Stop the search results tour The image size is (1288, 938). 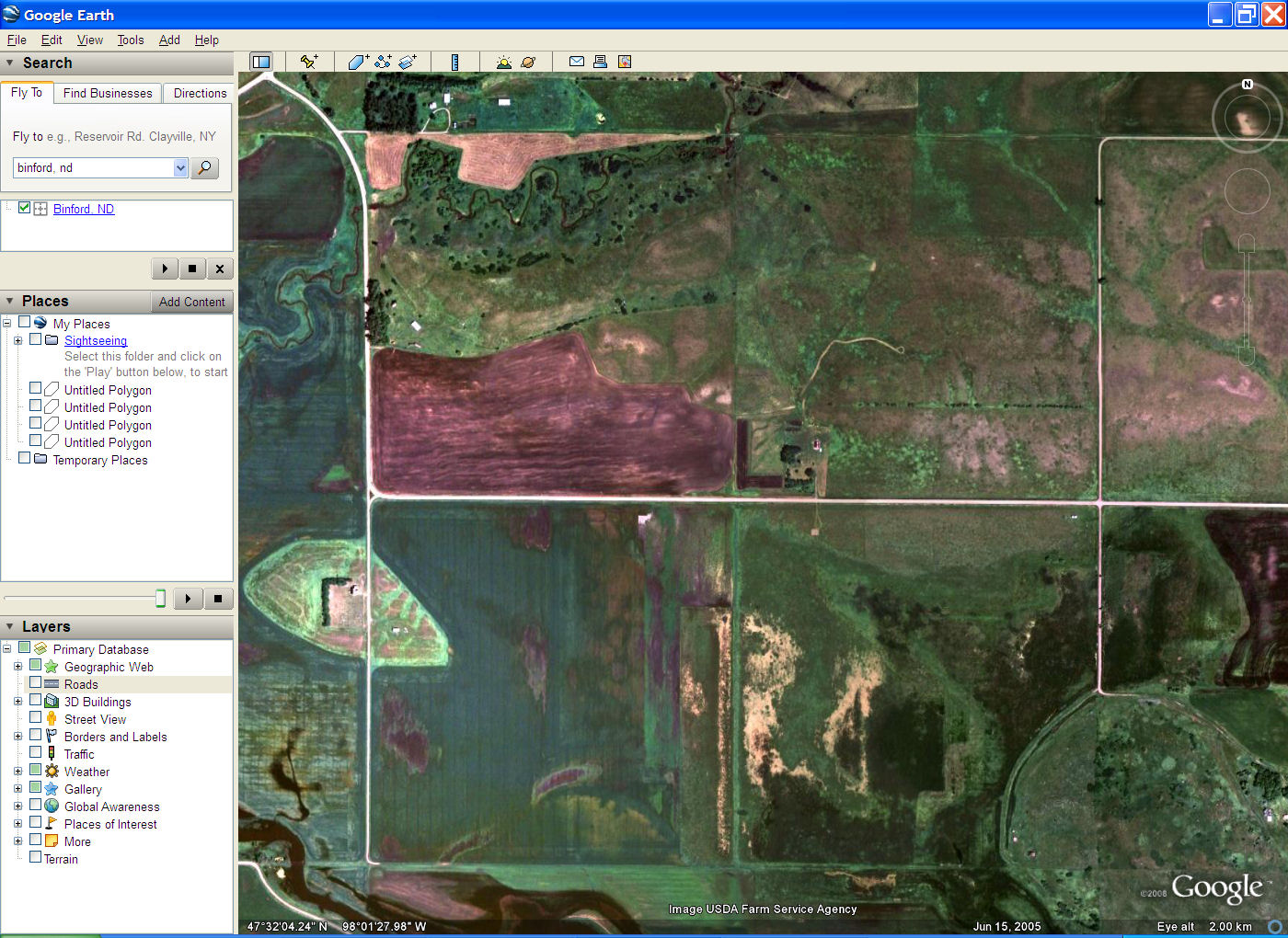(x=191, y=269)
